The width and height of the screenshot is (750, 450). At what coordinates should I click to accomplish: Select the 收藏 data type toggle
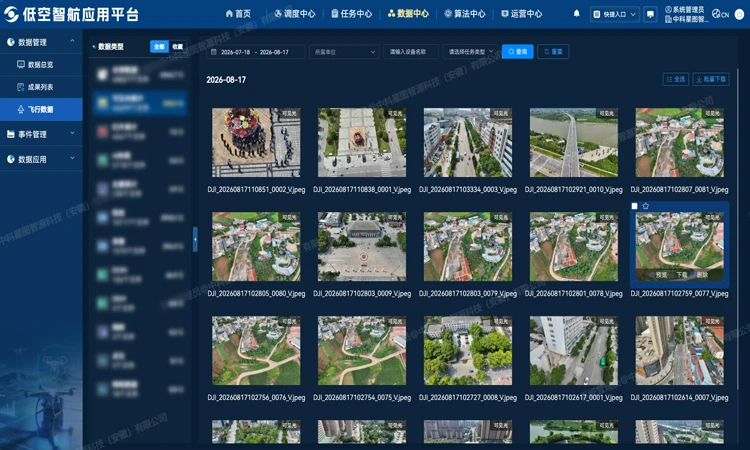[177, 46]
